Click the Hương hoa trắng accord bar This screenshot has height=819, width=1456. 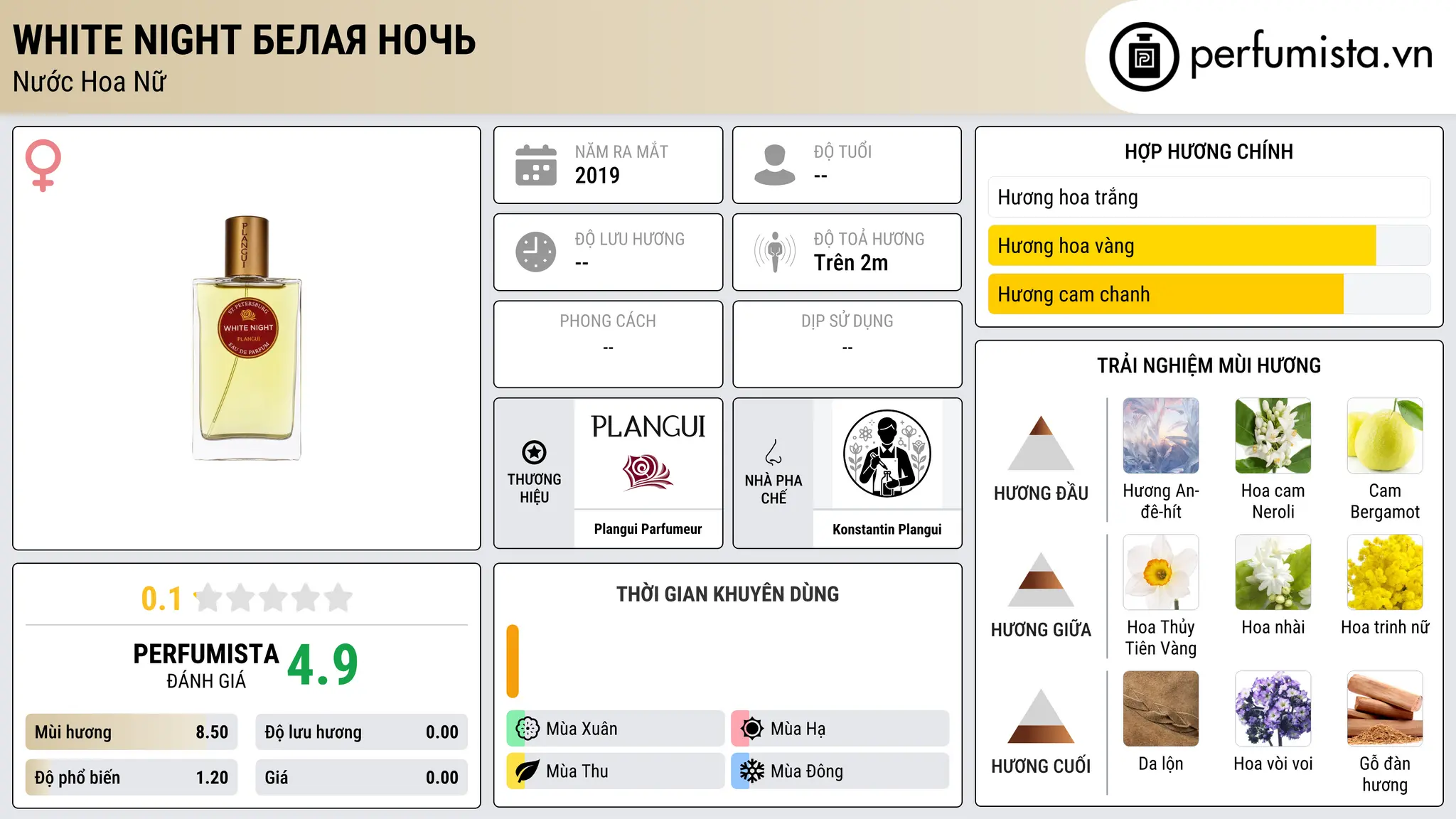pyautogui.click(x=1209, y=197)
